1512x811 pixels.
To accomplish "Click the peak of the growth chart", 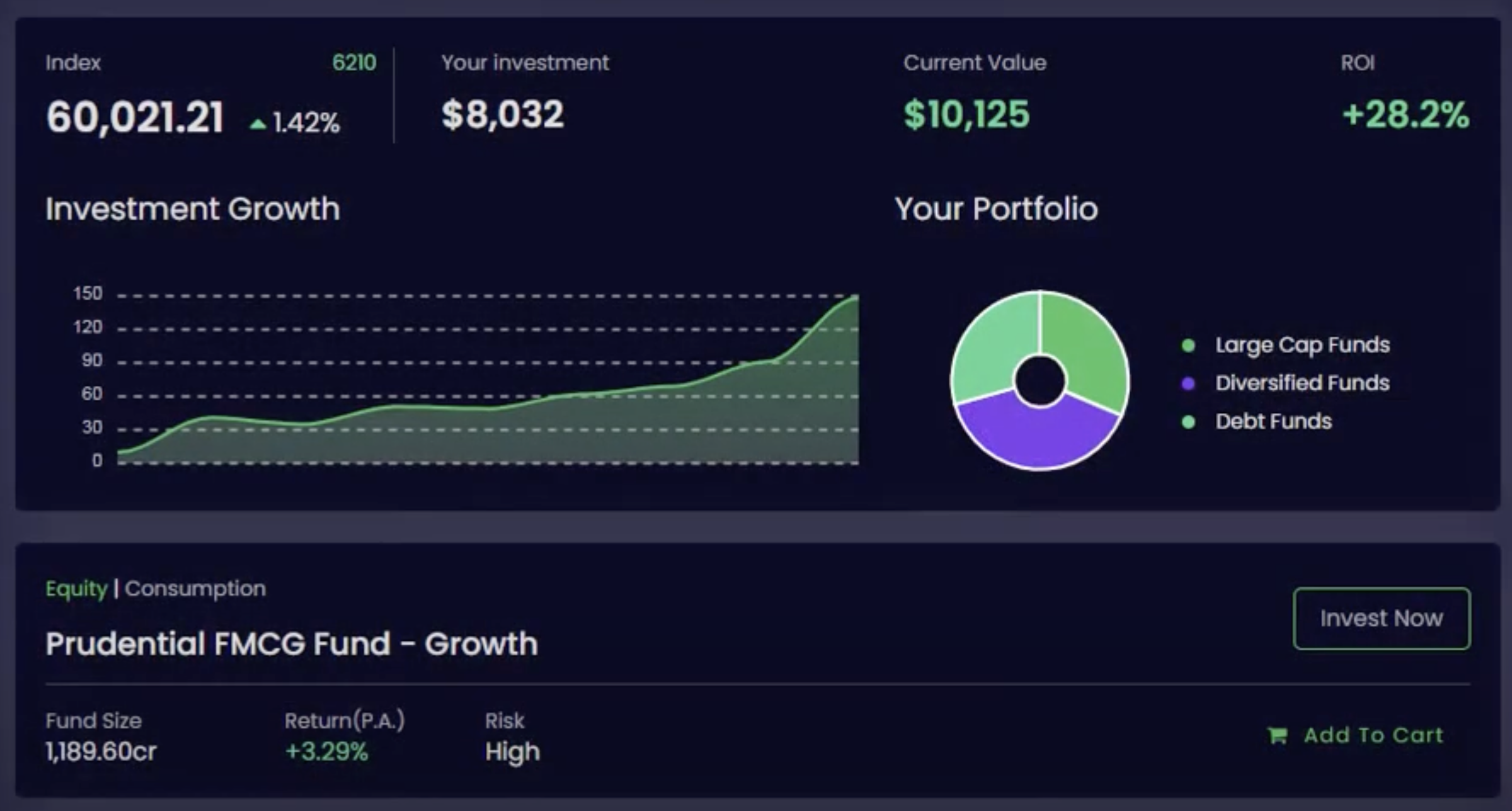I will (x=854, y=298).
